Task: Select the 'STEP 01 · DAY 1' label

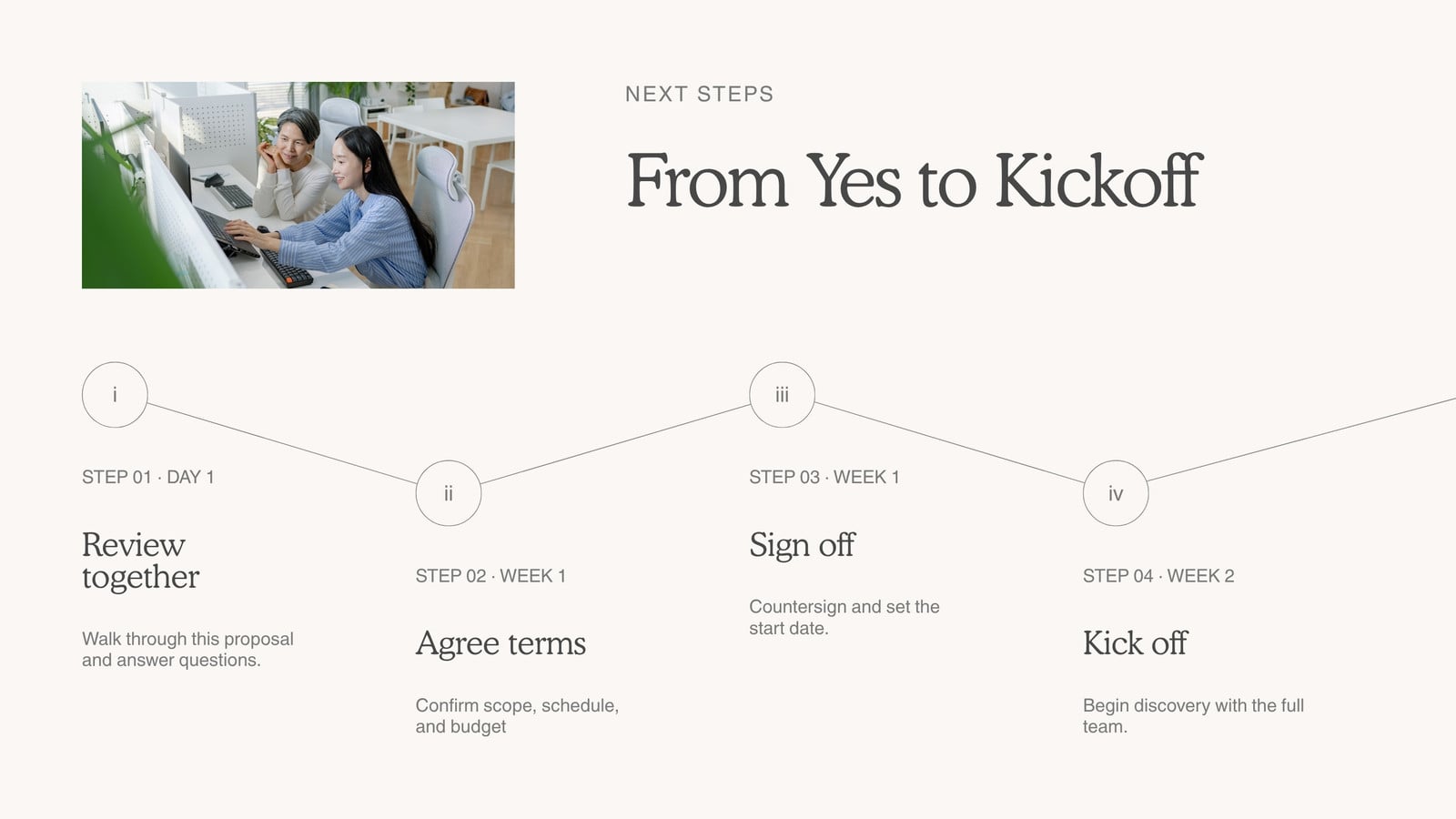Action: coord(148,477)
